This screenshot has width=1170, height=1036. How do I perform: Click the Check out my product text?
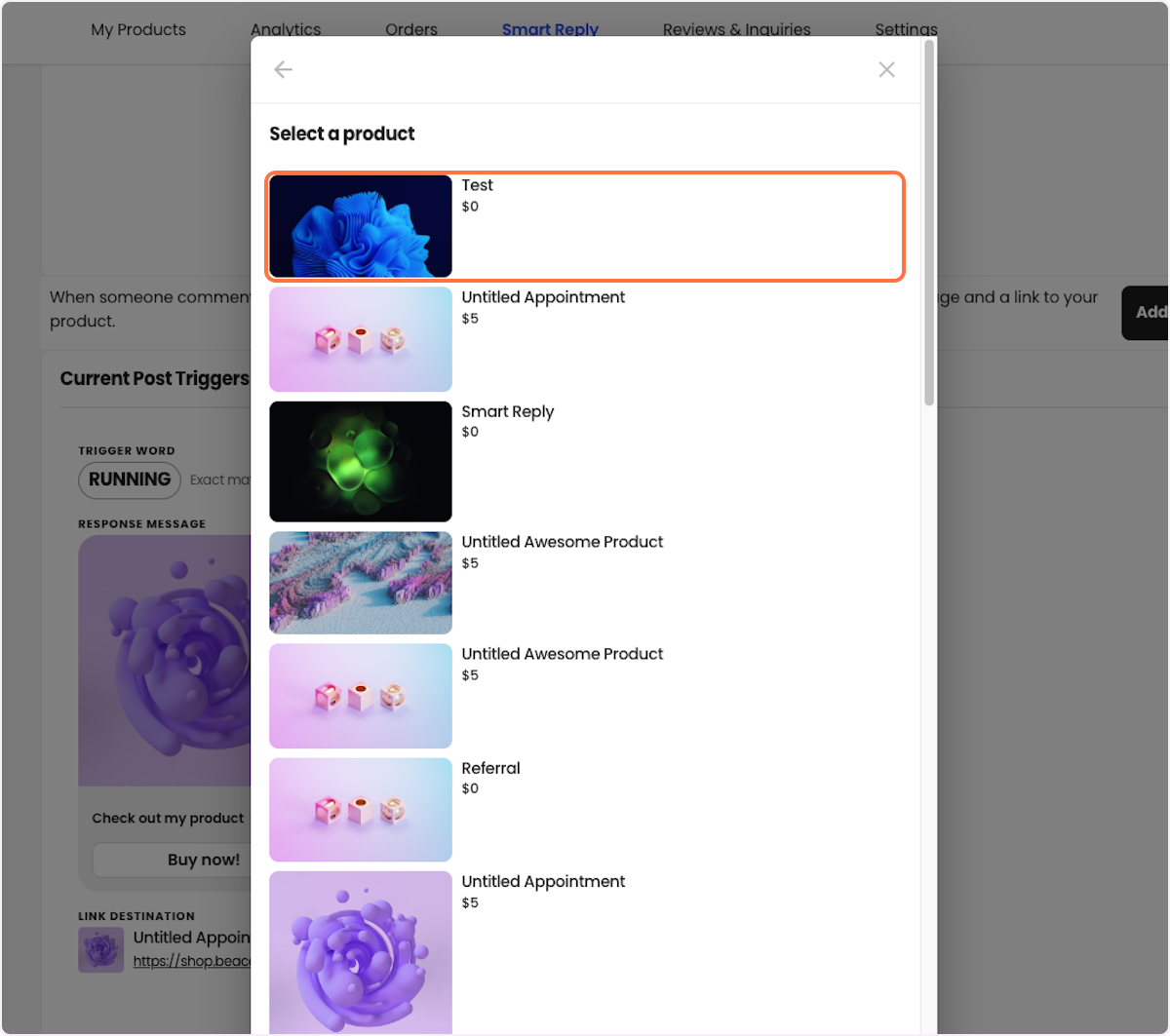(x=168, y=818)
